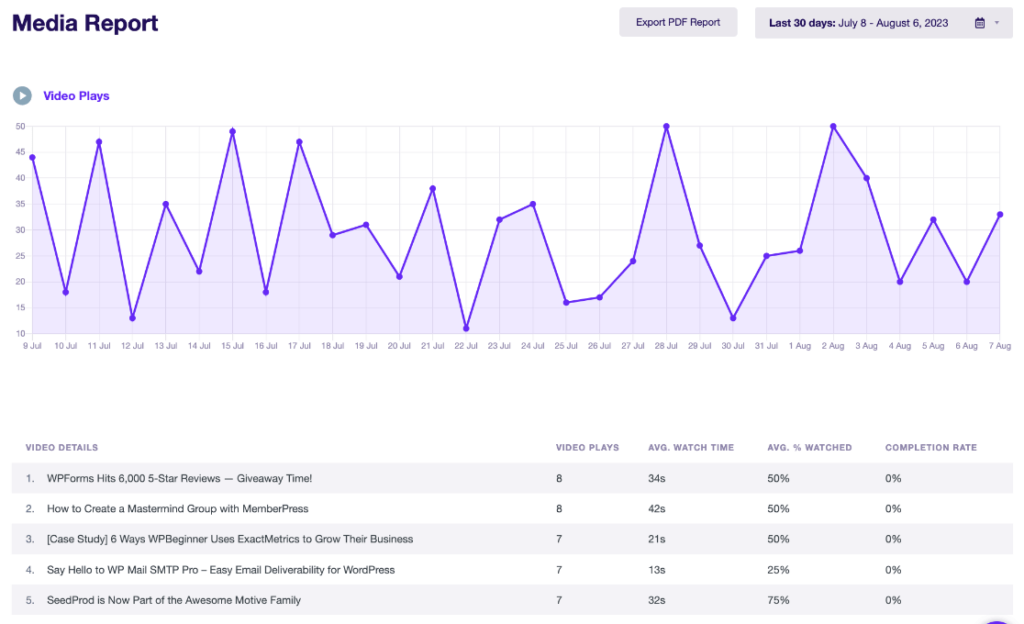Image resolution: width=1024 pixels, height=624 pixels.
Task: Click the Video Plays play icon
Action: point(22,96)
